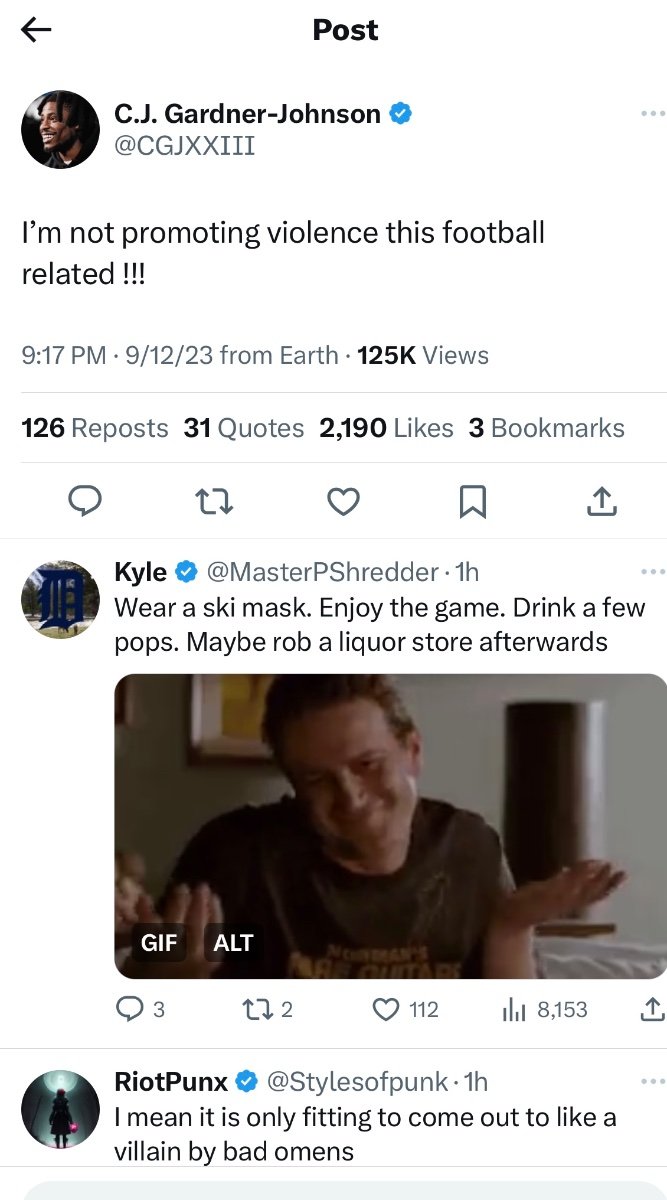Viewport: 667px width, 1200px height.
Task: View the 2,190 Likes list
Action: click(x=386, y=428)
